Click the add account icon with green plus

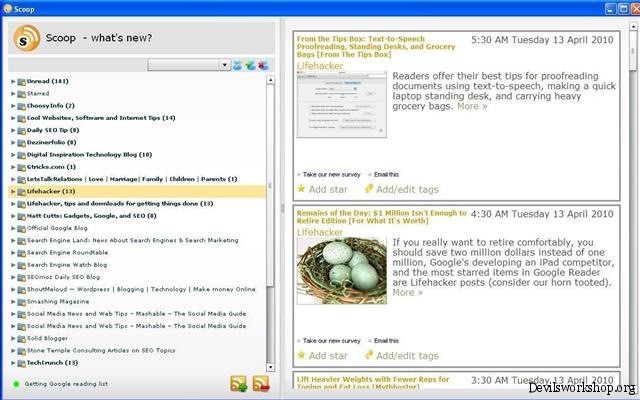click(x=250, y=65)
